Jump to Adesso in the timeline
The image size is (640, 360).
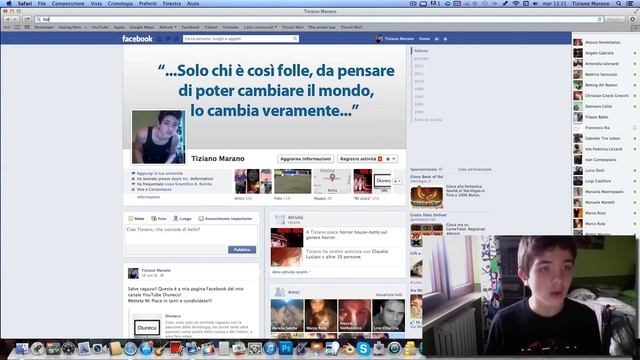(x=421, y=51)
